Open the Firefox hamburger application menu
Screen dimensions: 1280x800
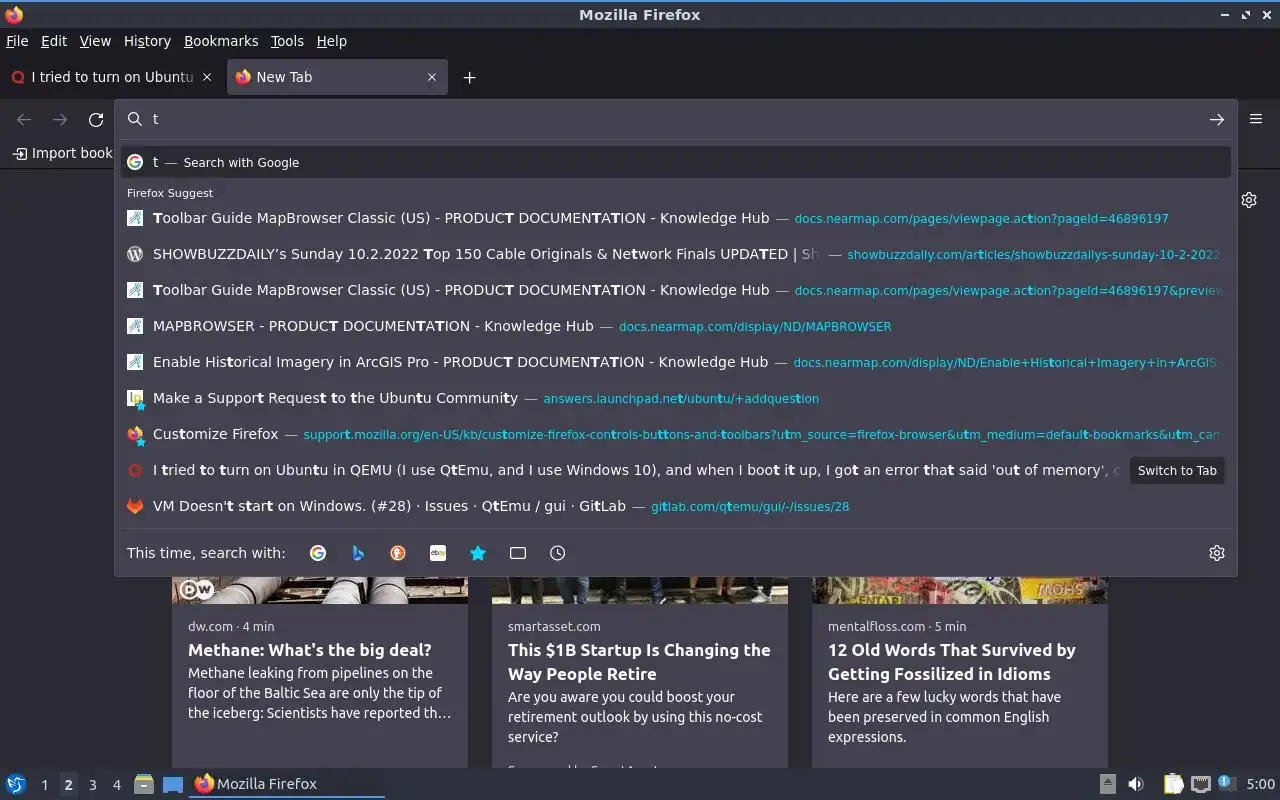tap(1256, 119)
